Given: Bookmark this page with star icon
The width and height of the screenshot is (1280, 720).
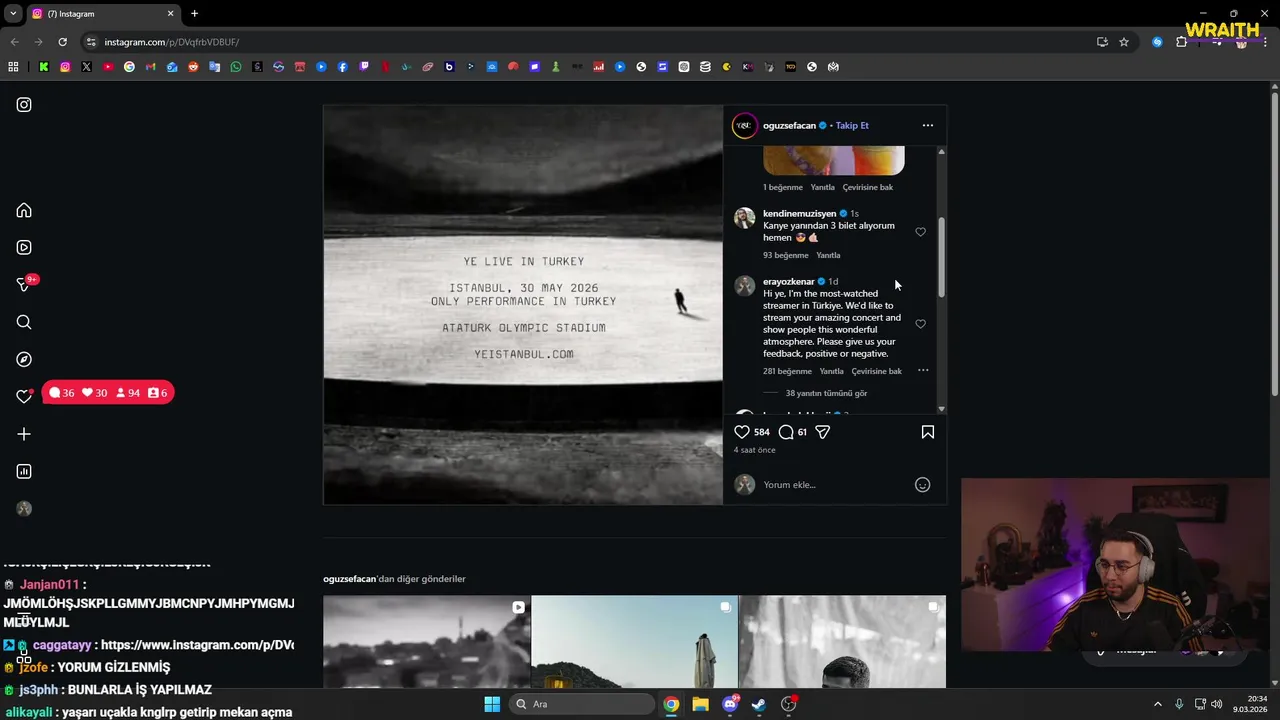Looking at the screenshot, I should pos(1124,42).
